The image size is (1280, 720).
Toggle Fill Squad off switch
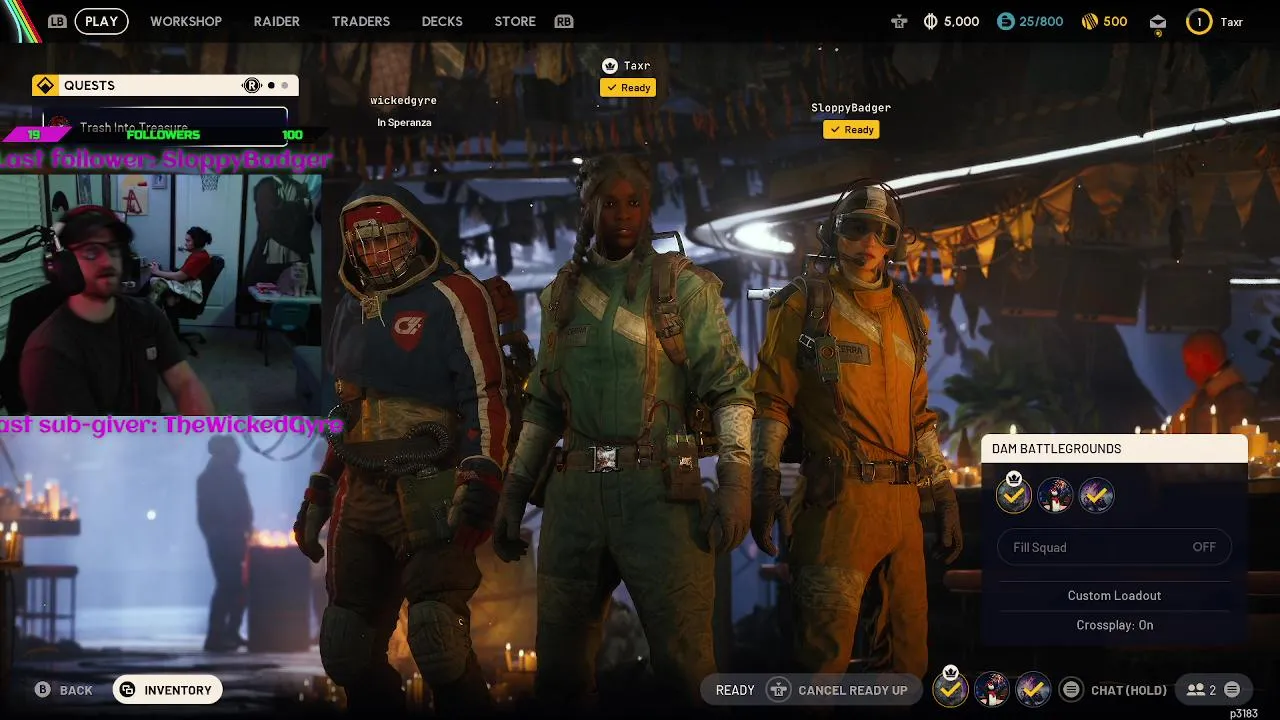(1114, 547)
